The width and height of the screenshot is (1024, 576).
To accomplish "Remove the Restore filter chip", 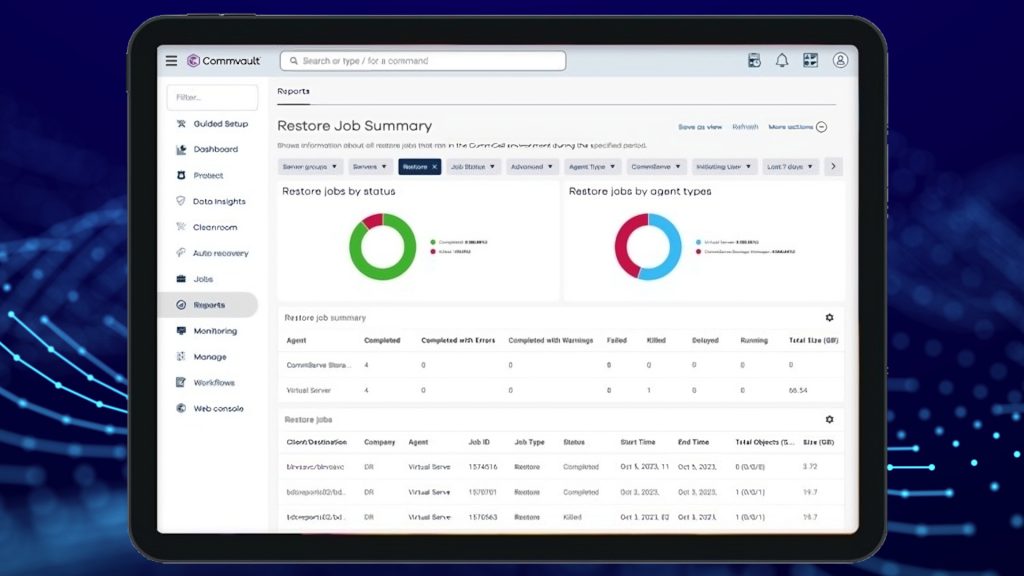I will [435, 167].
